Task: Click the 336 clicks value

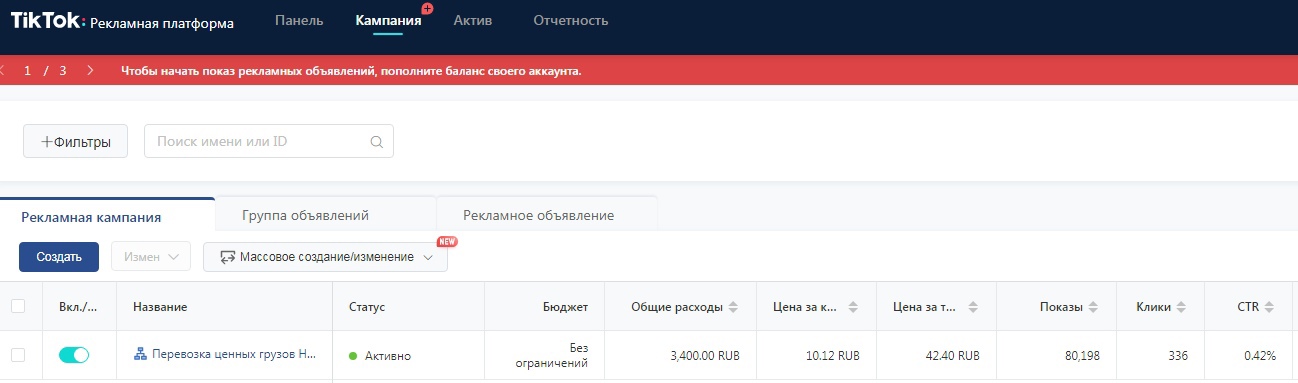Action: tap(1179, 356)
